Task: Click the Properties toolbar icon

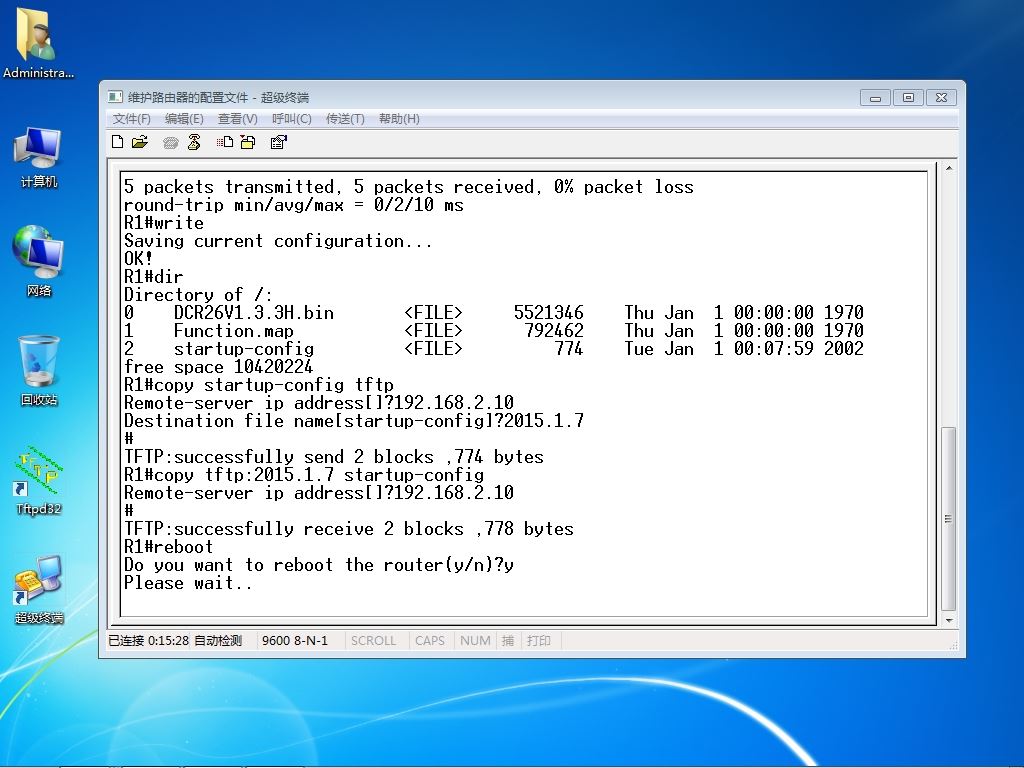Action: click(279, 142)
